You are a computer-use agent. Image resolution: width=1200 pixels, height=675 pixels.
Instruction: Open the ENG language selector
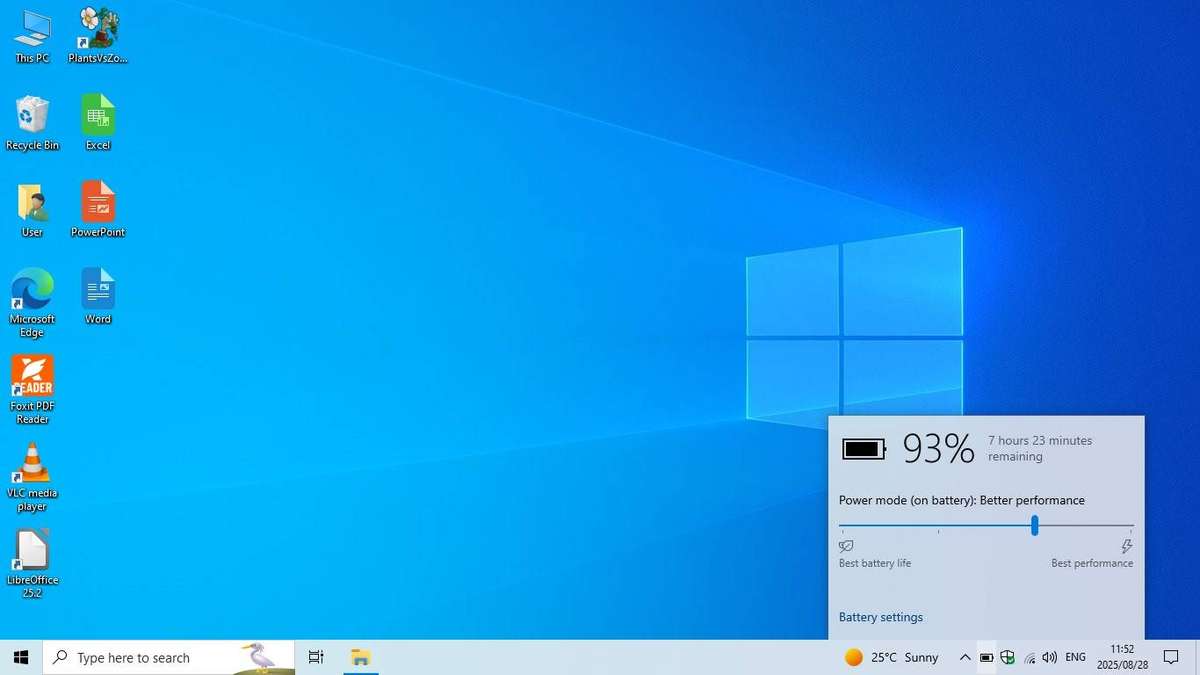[x=1075, y=657]
